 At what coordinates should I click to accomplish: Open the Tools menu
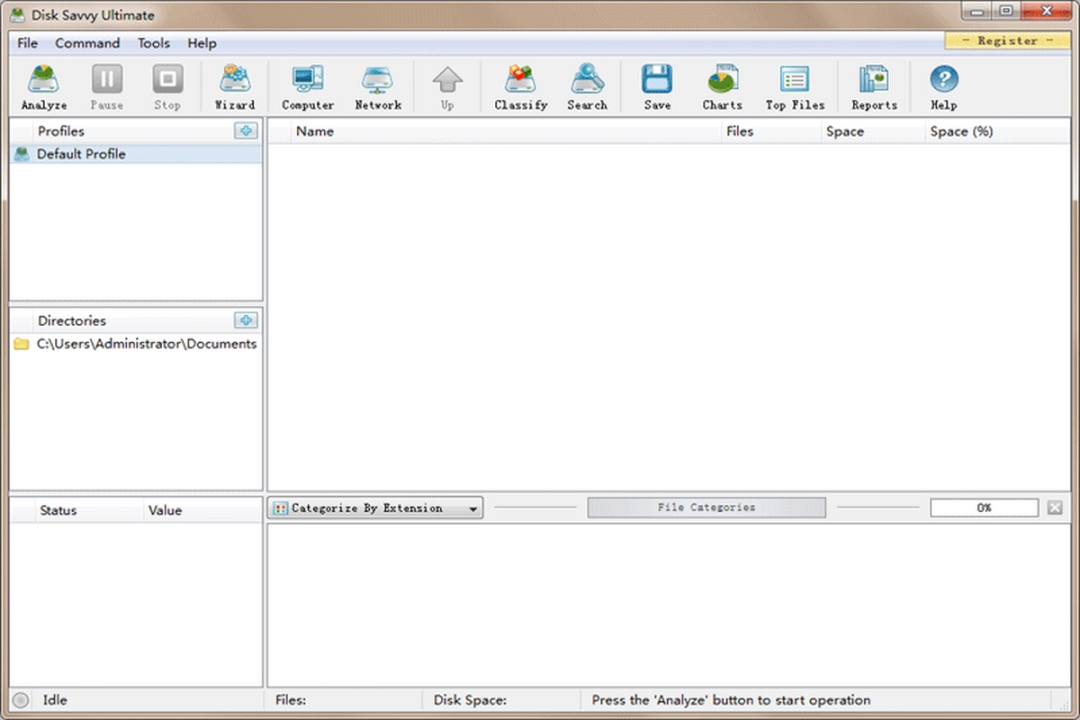click(x=153, y=43)
